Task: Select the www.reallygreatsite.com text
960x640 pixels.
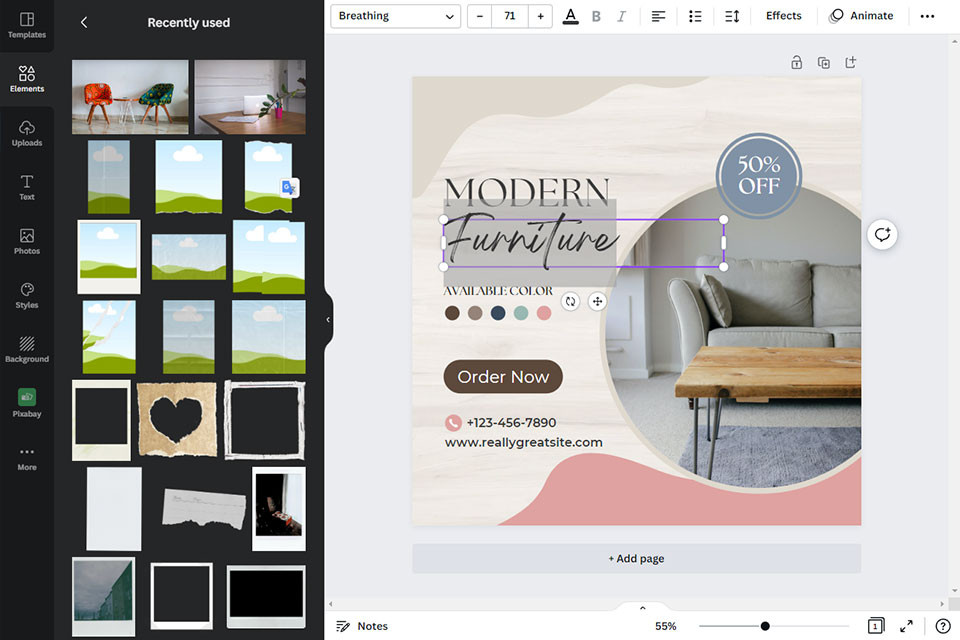Action: click(x=523, y=442)
